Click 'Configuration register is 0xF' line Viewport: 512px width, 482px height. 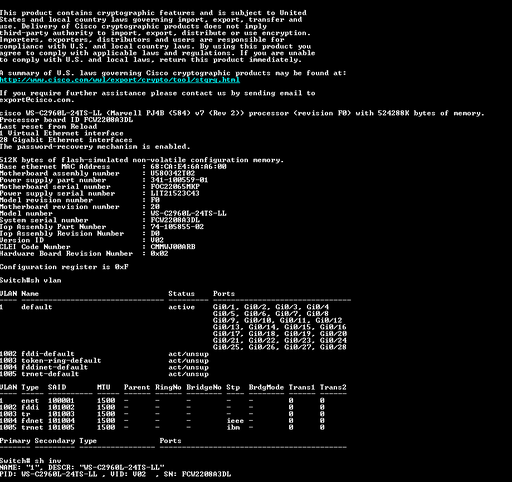[64, 267]
